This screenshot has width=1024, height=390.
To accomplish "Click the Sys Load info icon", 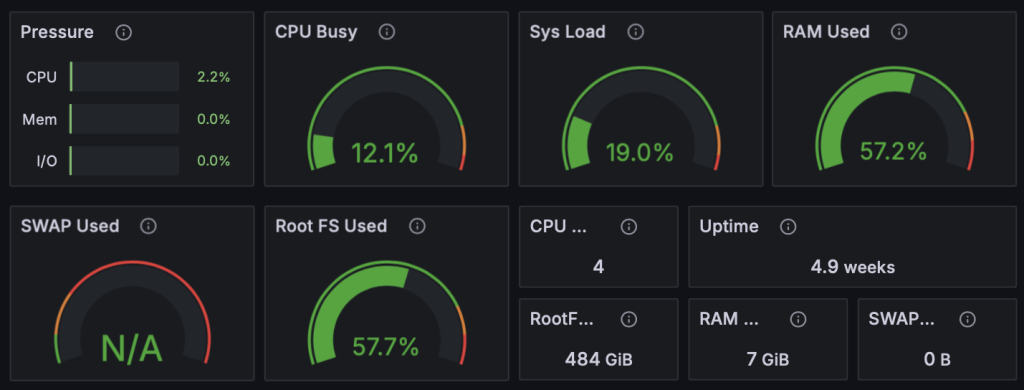I will (x=635, y=32).
